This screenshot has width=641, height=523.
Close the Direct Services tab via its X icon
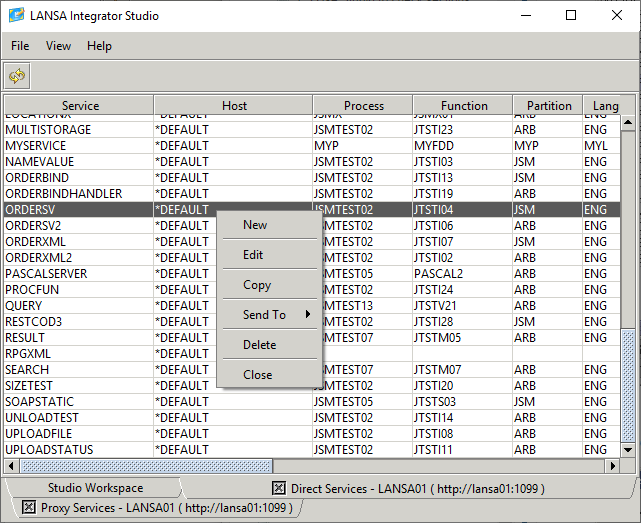(x=279, y=488)
